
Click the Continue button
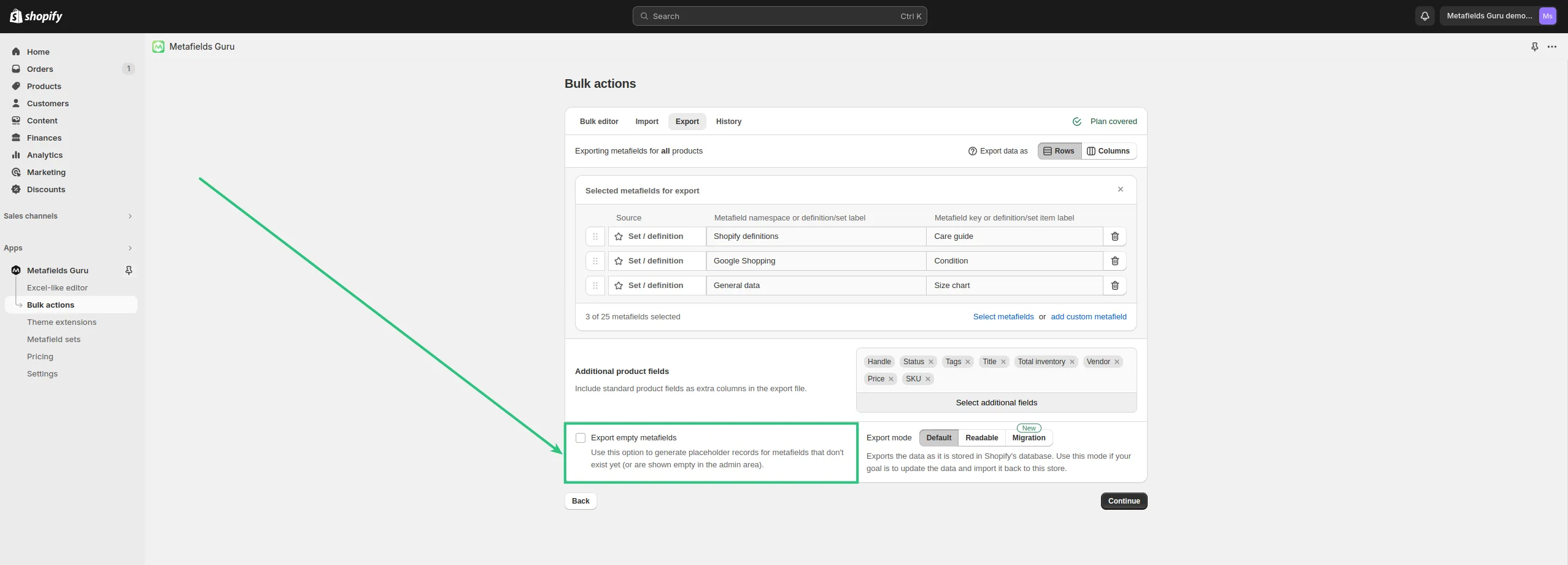click(1124, 501)
